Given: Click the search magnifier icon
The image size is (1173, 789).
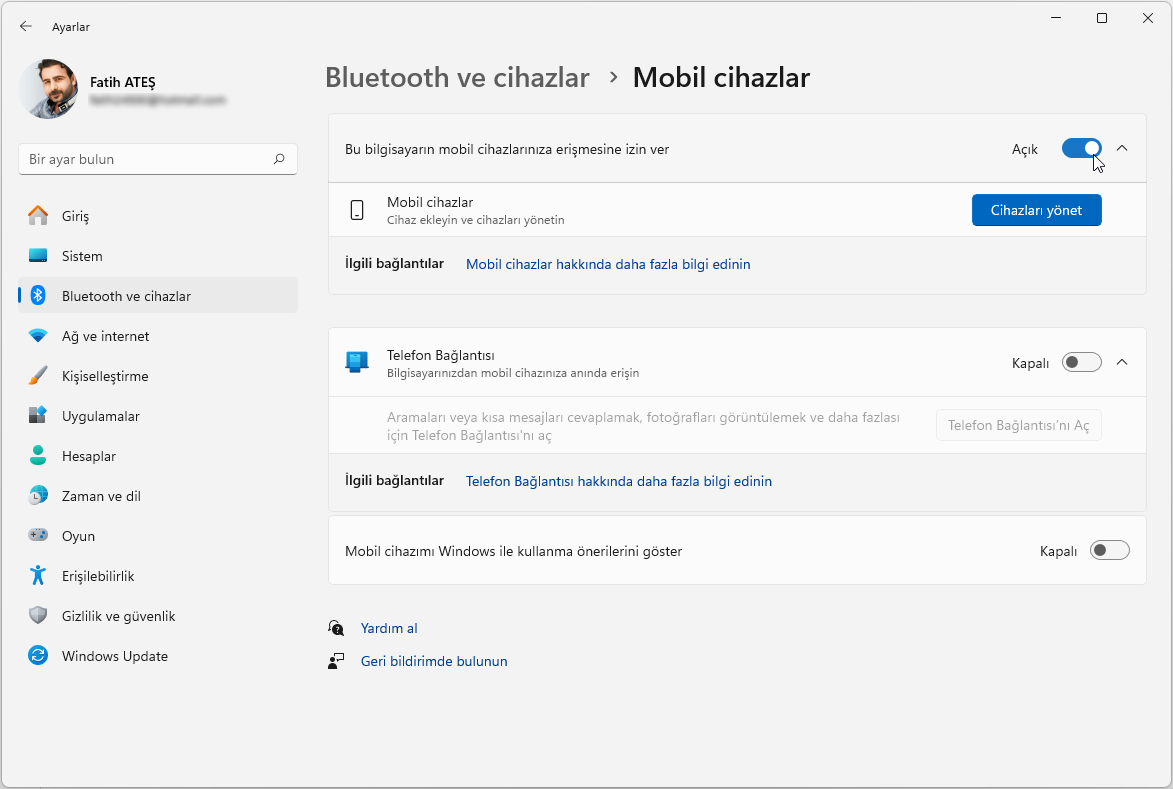Looking at the screenshot, I should coord(279,159).
